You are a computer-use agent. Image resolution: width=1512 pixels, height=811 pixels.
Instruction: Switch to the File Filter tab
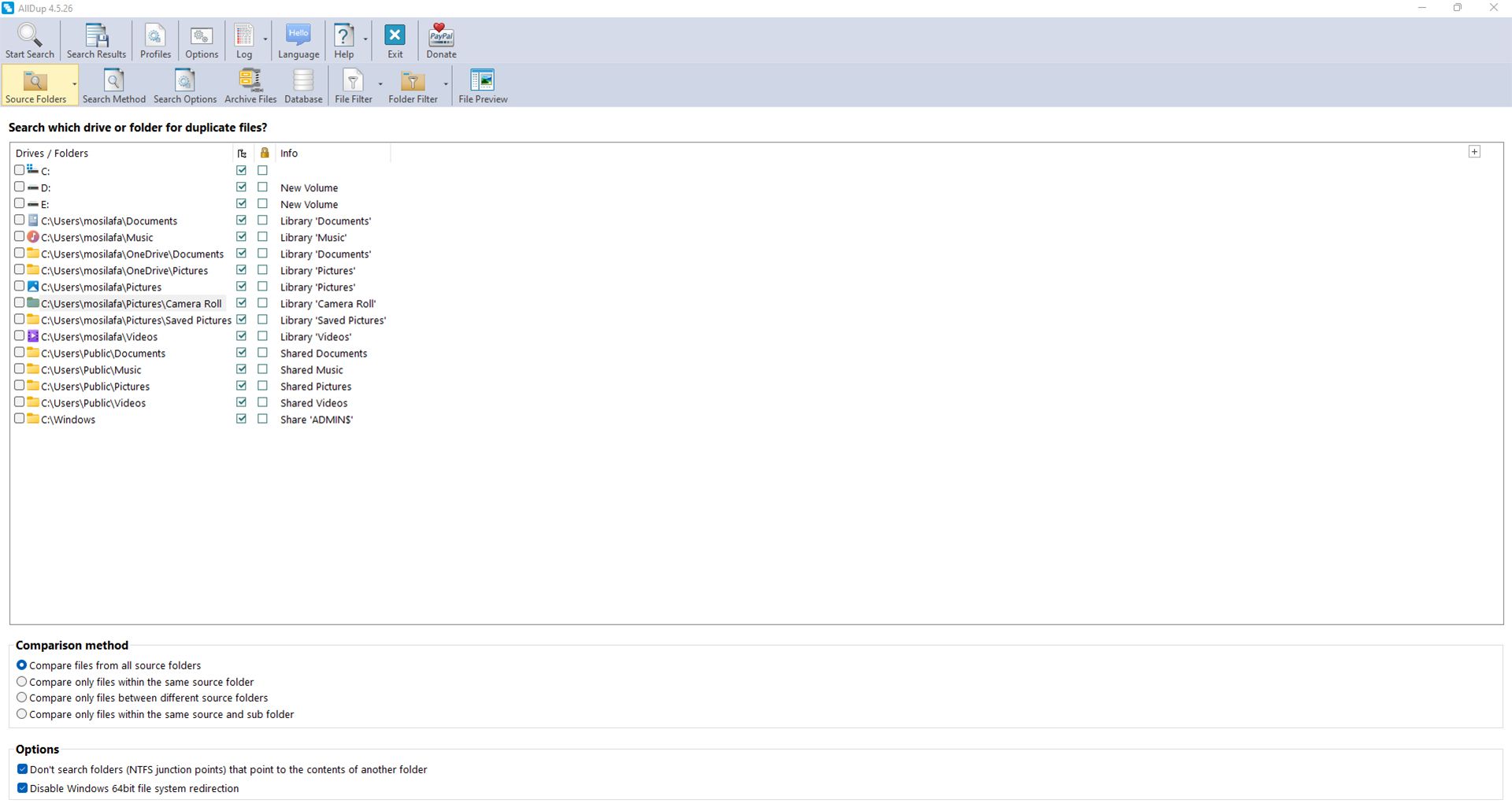point(354,86)
